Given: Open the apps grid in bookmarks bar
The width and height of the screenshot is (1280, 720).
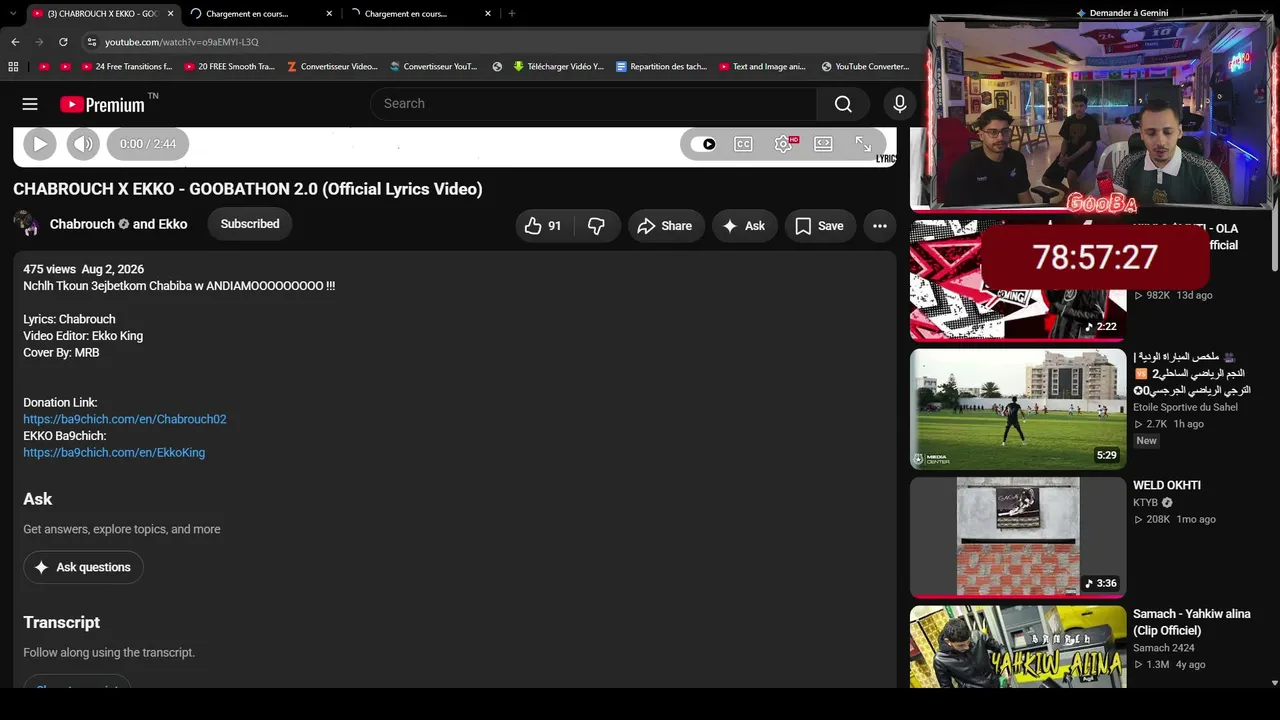Looking at the screenshot, I should pyautogui.click(x=13, y=67).
